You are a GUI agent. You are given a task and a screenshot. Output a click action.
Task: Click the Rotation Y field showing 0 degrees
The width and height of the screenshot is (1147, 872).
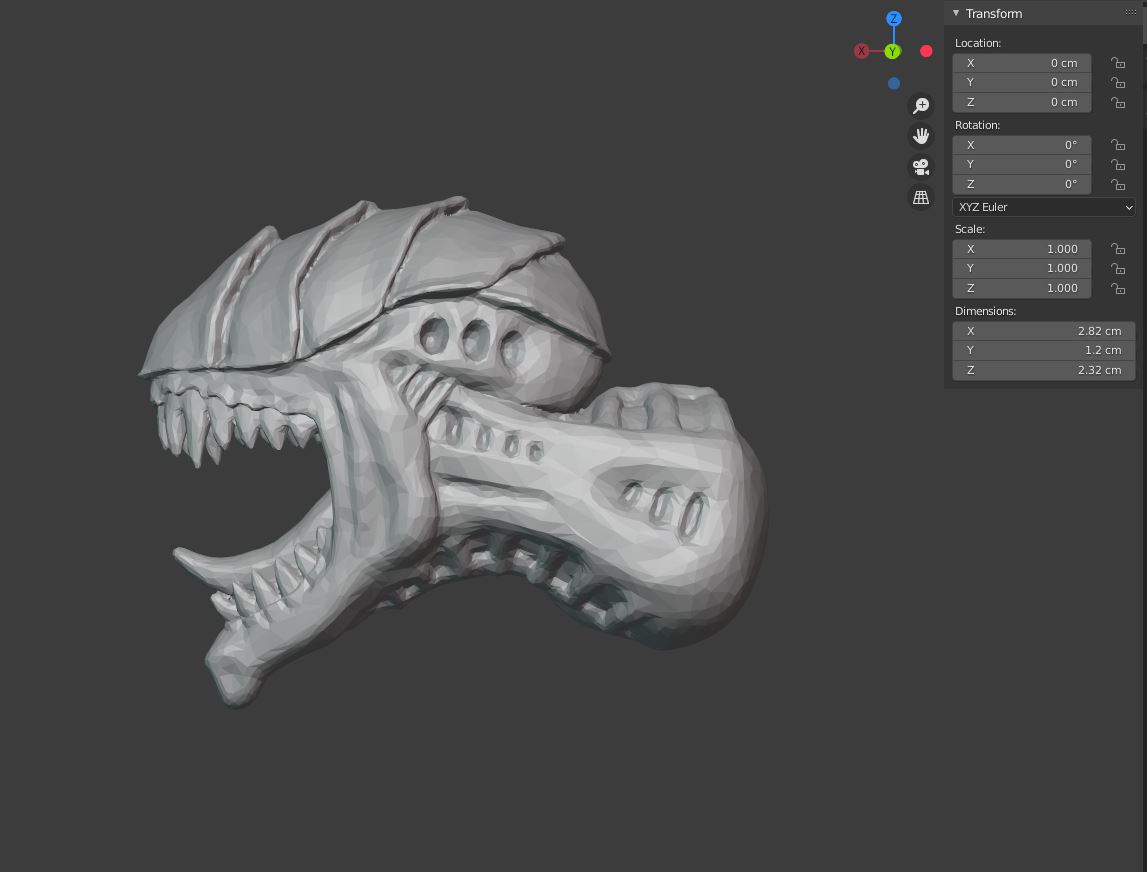(x=1021, y=164)
